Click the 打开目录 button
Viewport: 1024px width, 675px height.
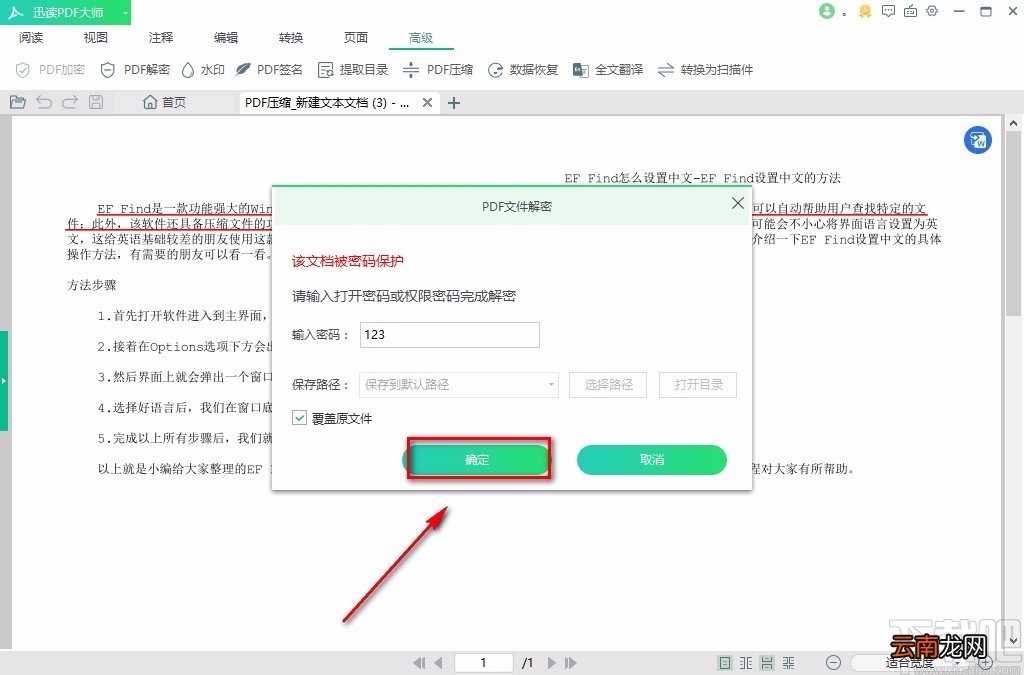(698, 385)
